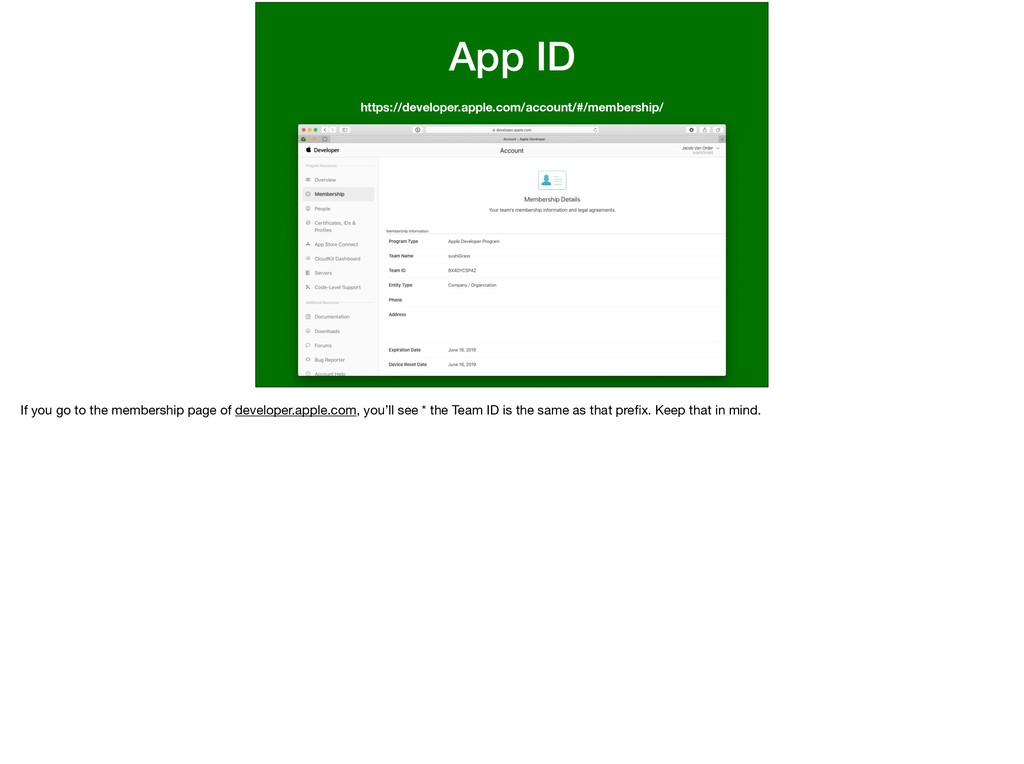Go back using Safari's back arrow
Viewport: 1024px width, 764px height.
tap(325, 130)
